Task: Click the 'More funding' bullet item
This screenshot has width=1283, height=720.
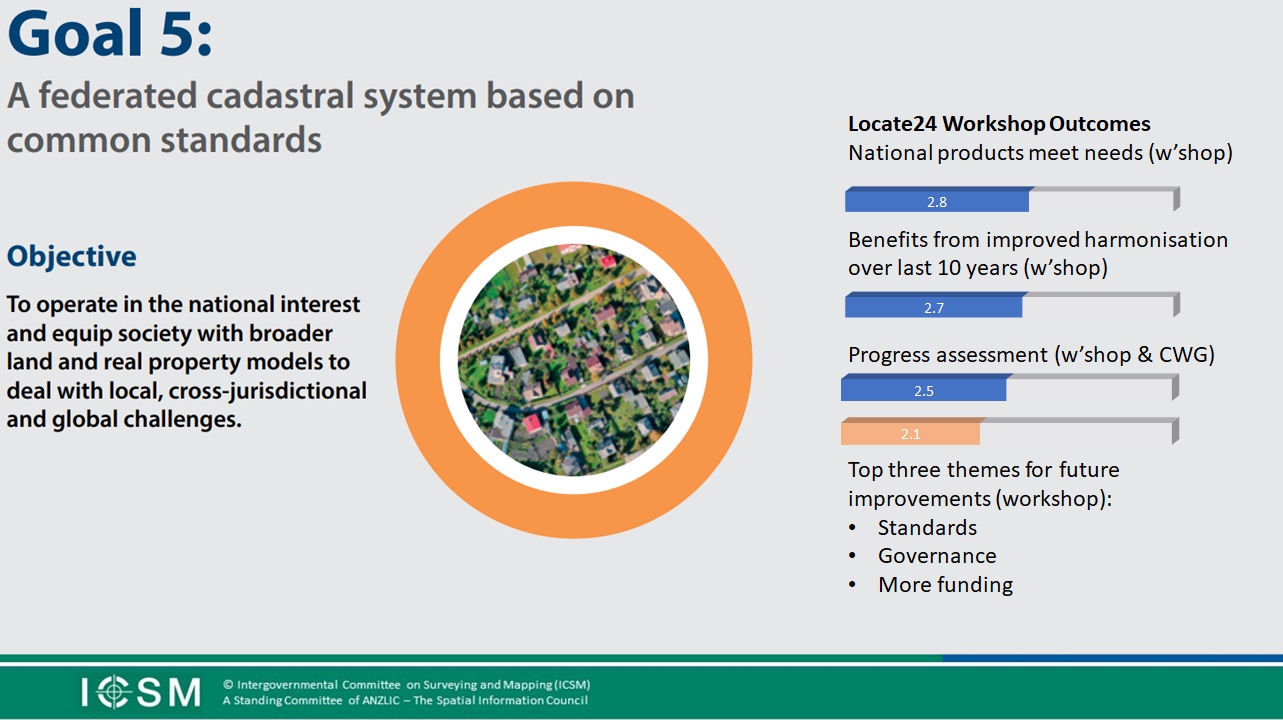Action: [945, 585]
